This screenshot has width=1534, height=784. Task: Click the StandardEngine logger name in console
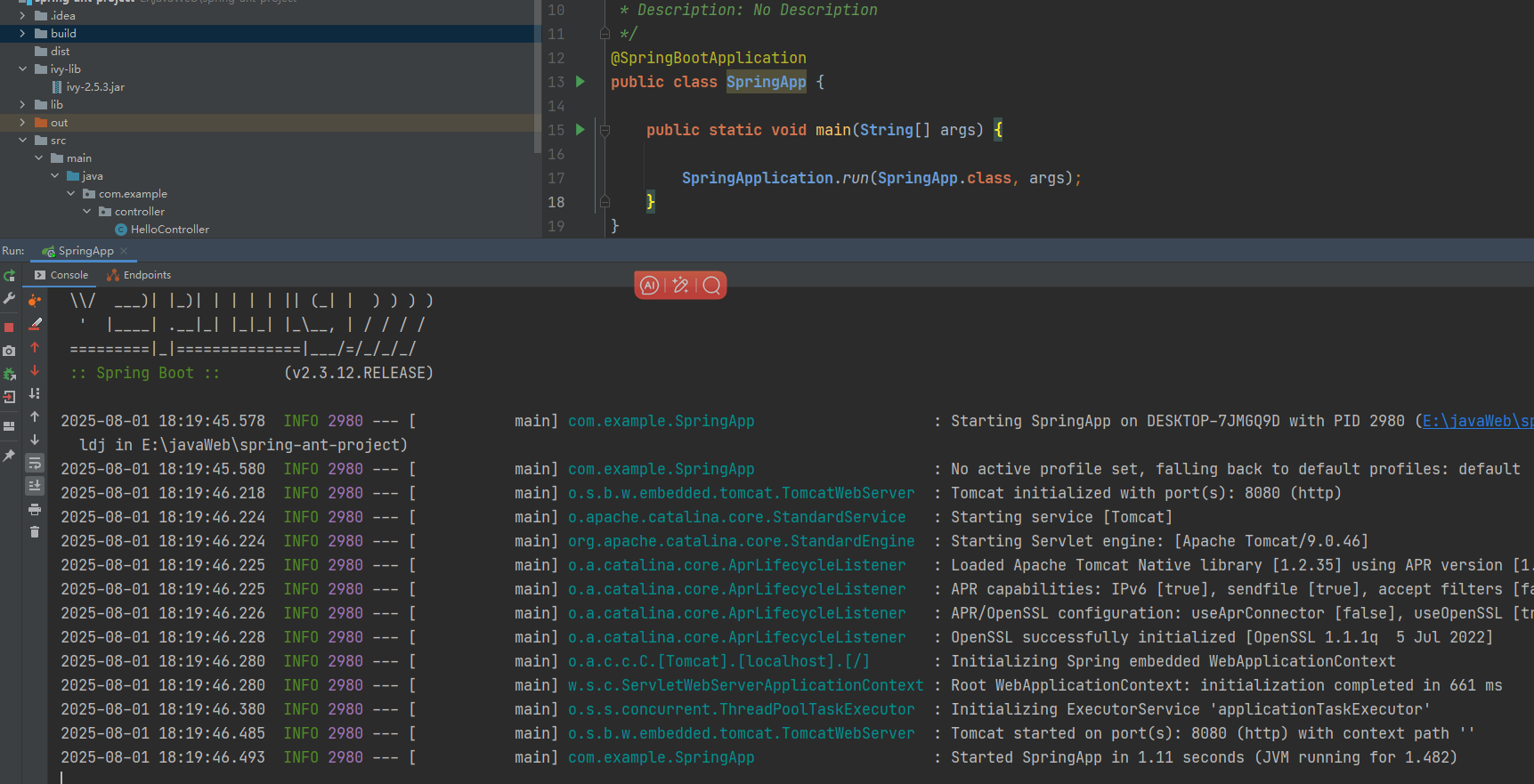(x=741, y=541)
